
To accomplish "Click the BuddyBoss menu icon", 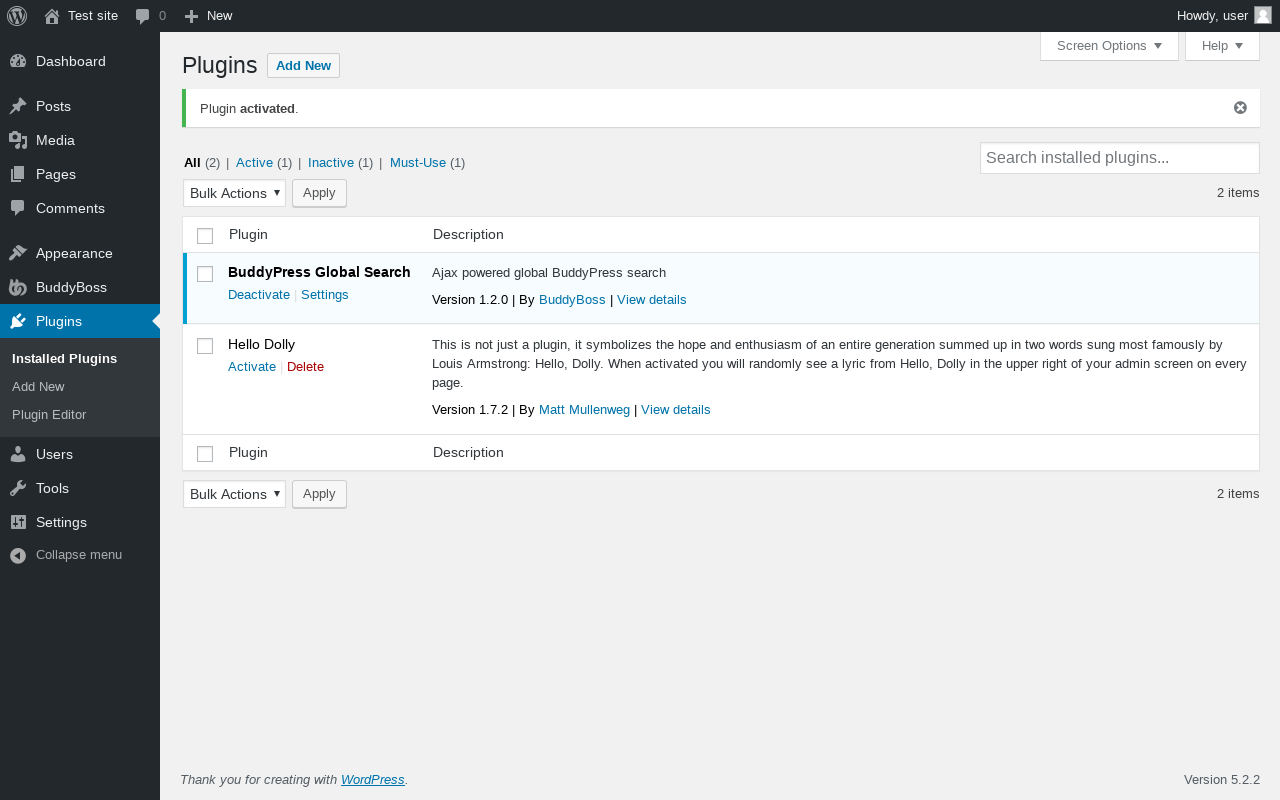I will [18, 287].
